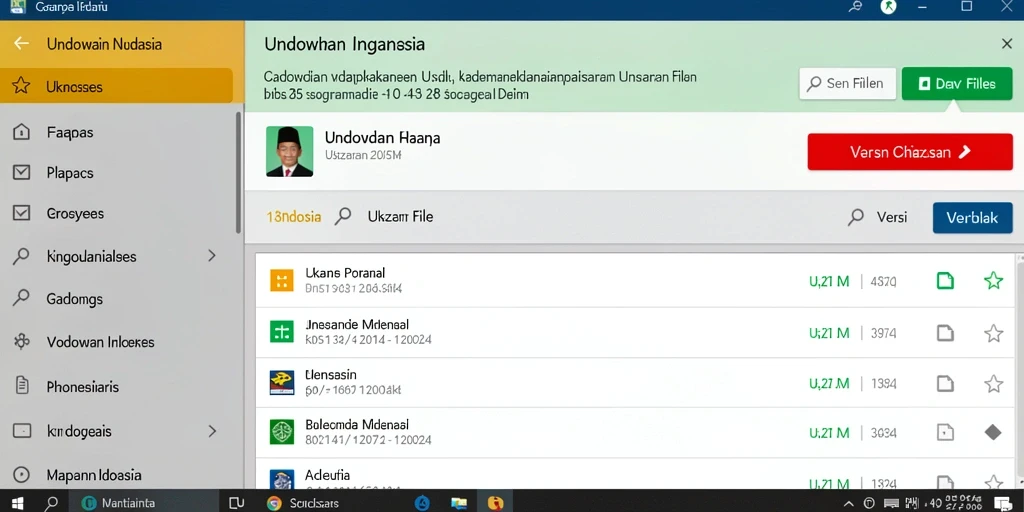Select the 18ndosia tab label
The height and width of the screenshot is (512, 1024).
(294, 217)
